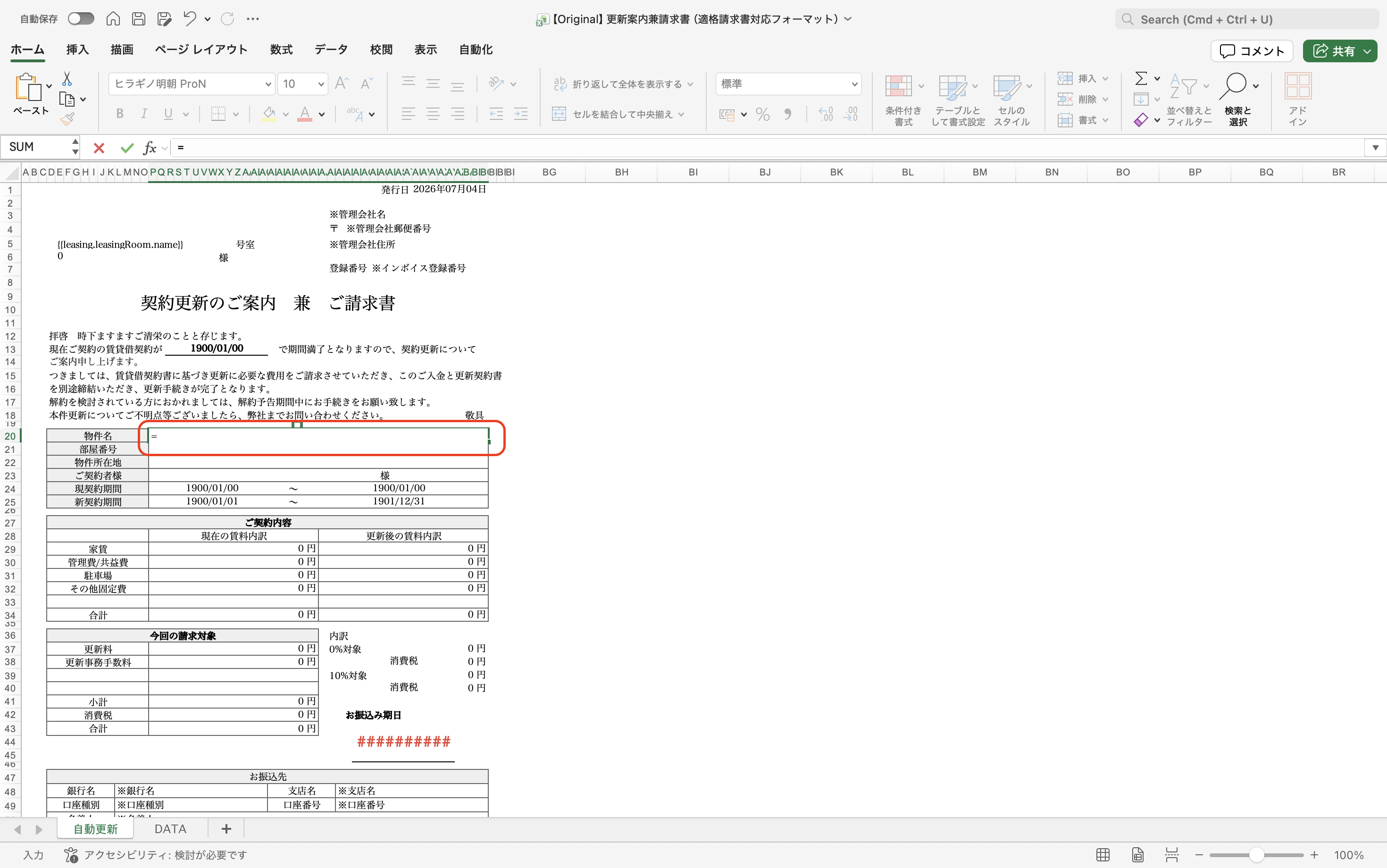1387x868 pixels.
Task: Open the number format dropdown 標準
Action: click(x=854, y=84)
